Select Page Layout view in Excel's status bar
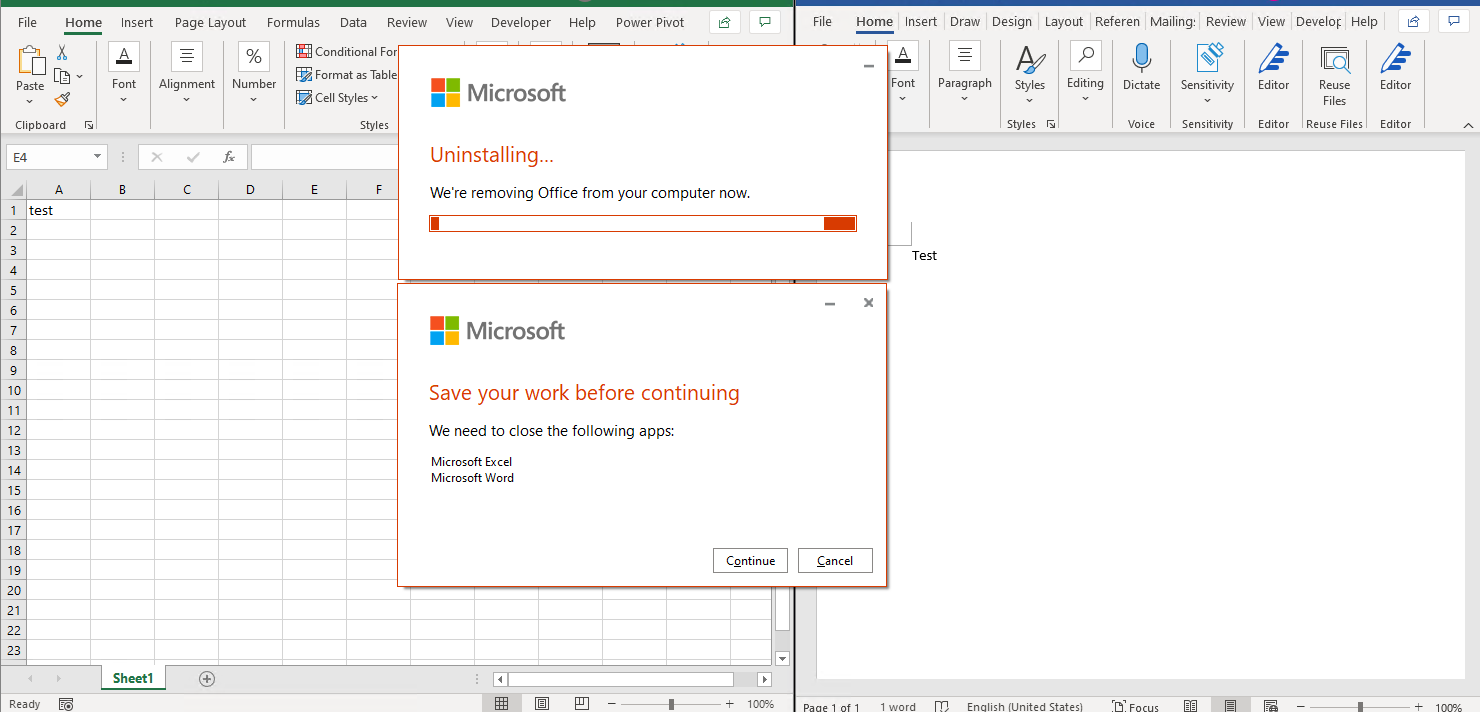 (542, 703)
